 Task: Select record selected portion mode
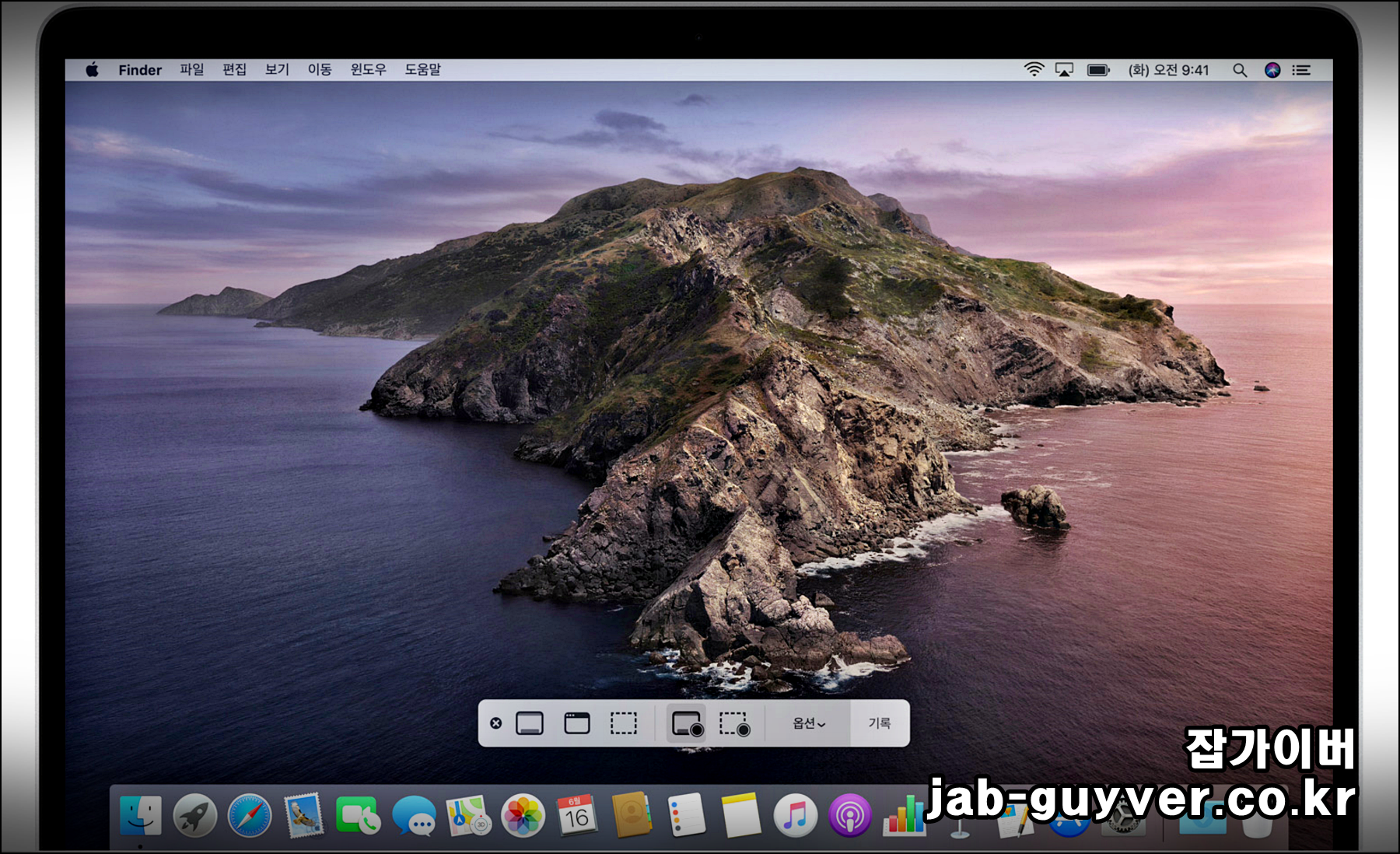pyautogui.click(x=734, y=723)
